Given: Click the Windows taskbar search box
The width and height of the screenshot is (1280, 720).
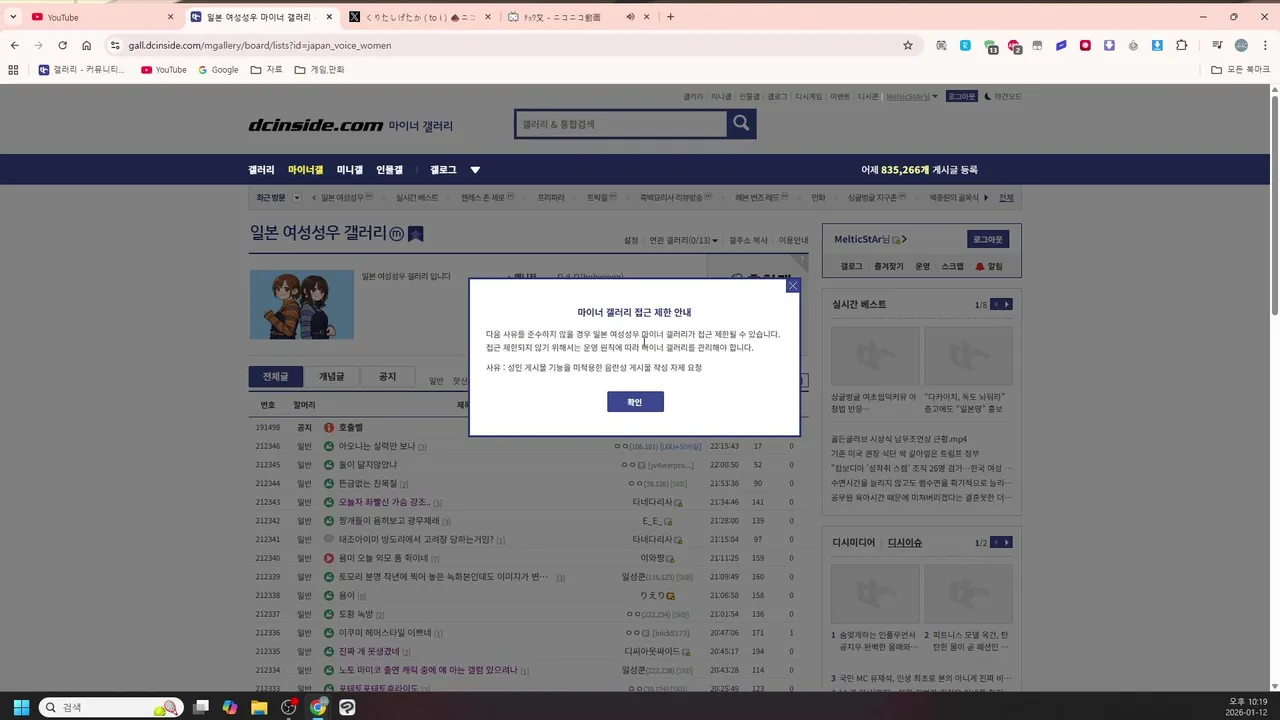Looking at the screenshot, I should coord(112,707).
